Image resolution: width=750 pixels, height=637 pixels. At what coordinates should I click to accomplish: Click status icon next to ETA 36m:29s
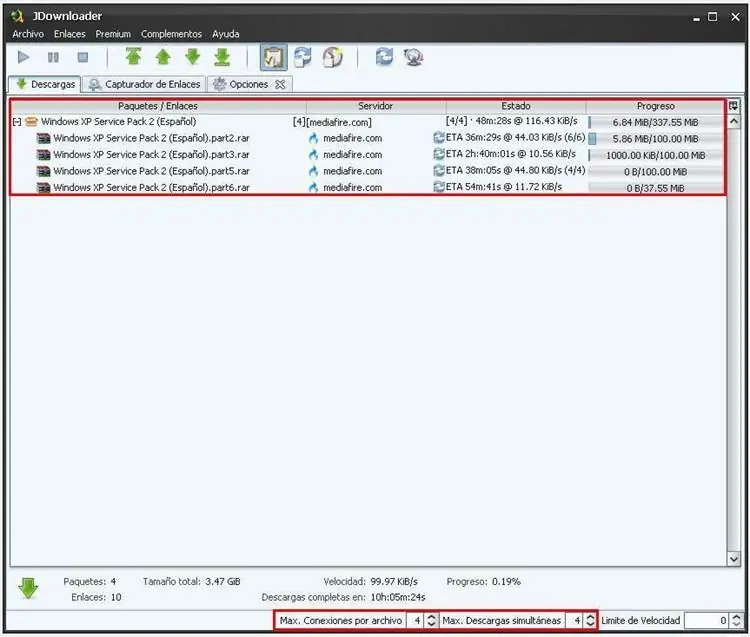click(x=439, y=138)
